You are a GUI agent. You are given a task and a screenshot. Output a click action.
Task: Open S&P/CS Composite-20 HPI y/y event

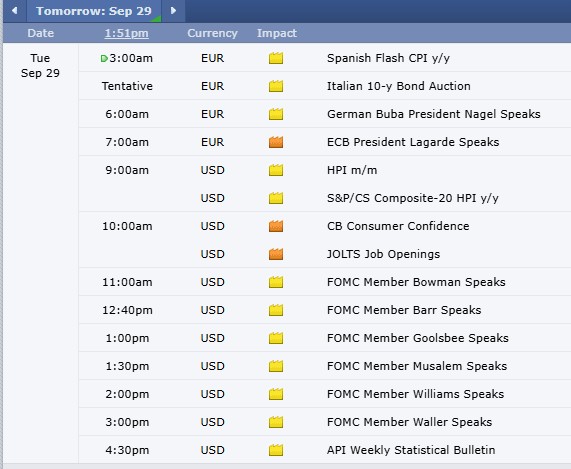click(413, 198)
